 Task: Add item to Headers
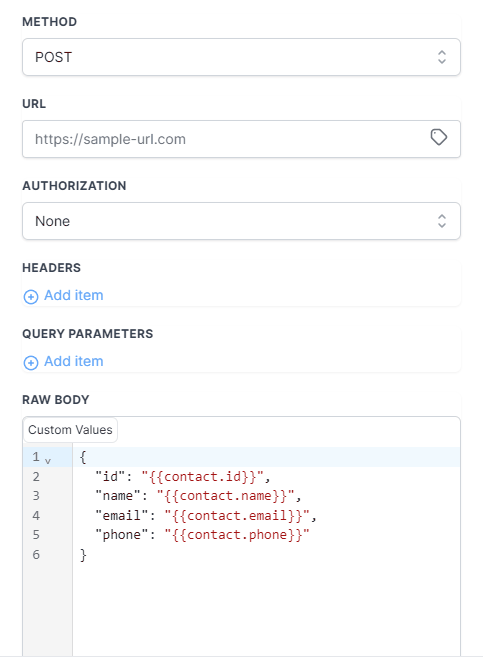[73, 295]
